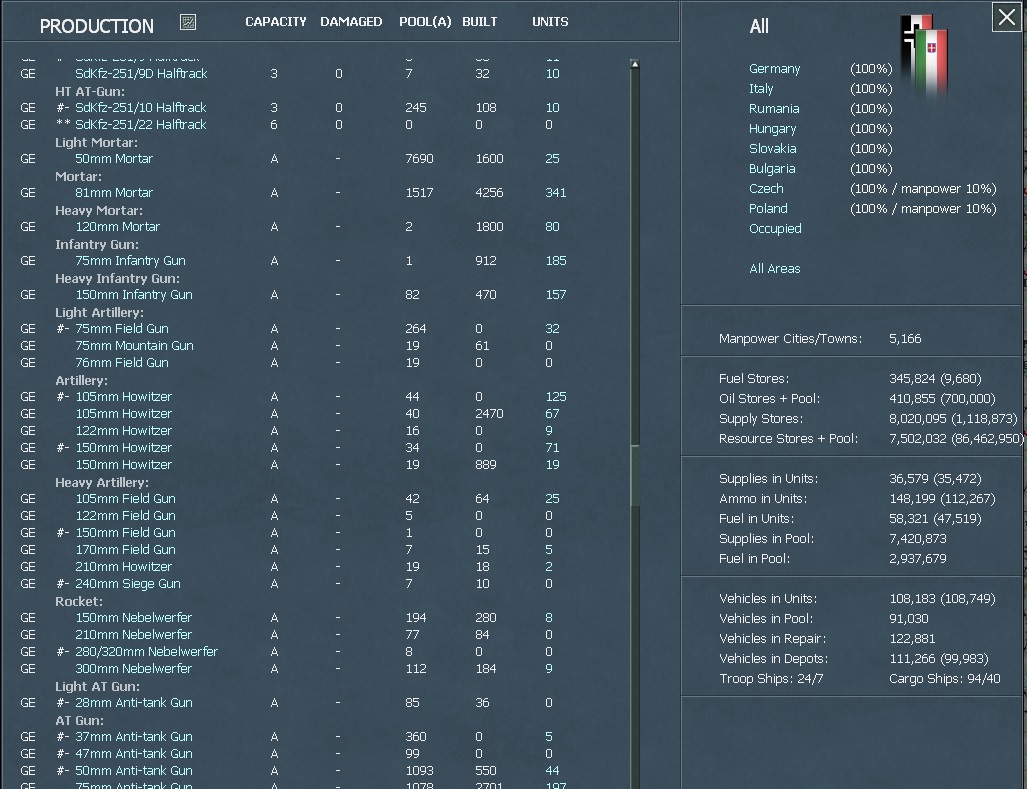Open the 81mm Mortar production entry
This screenshot has width=1027, height=789.
(x=113, y=192)
